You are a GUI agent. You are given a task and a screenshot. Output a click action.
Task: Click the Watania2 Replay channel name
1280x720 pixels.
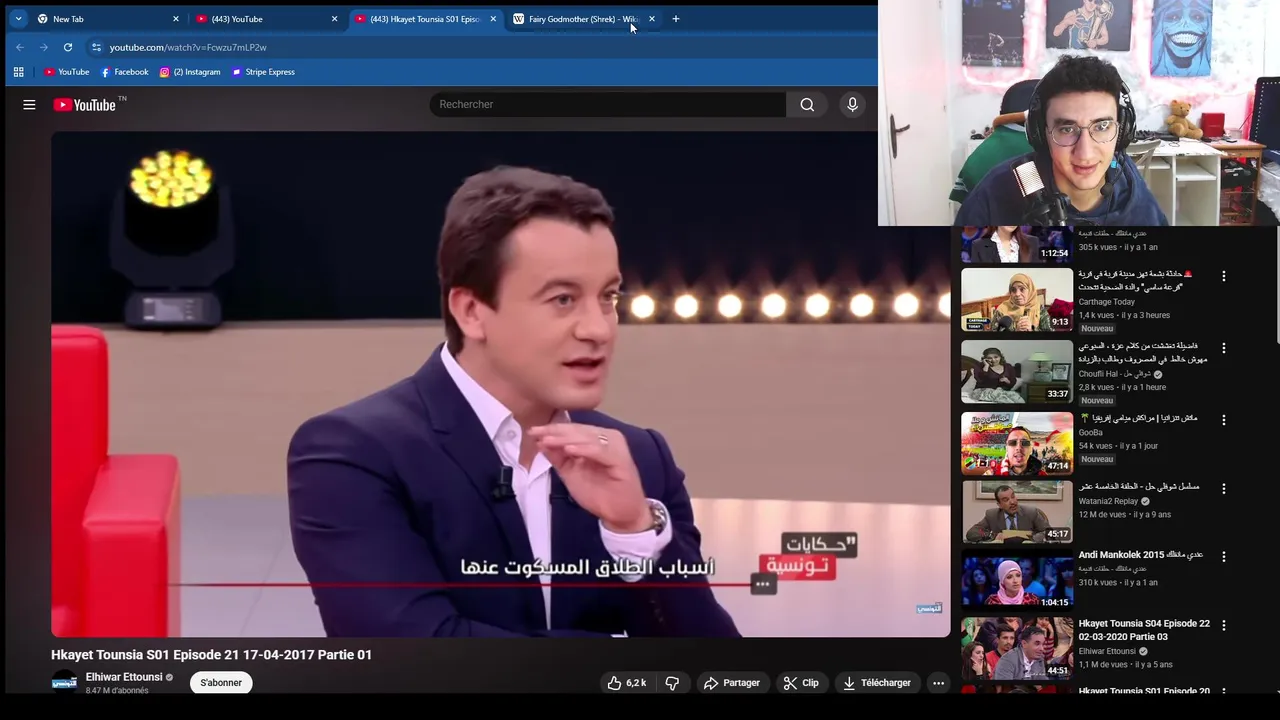pyautogui.click(x=1108, y=501)
